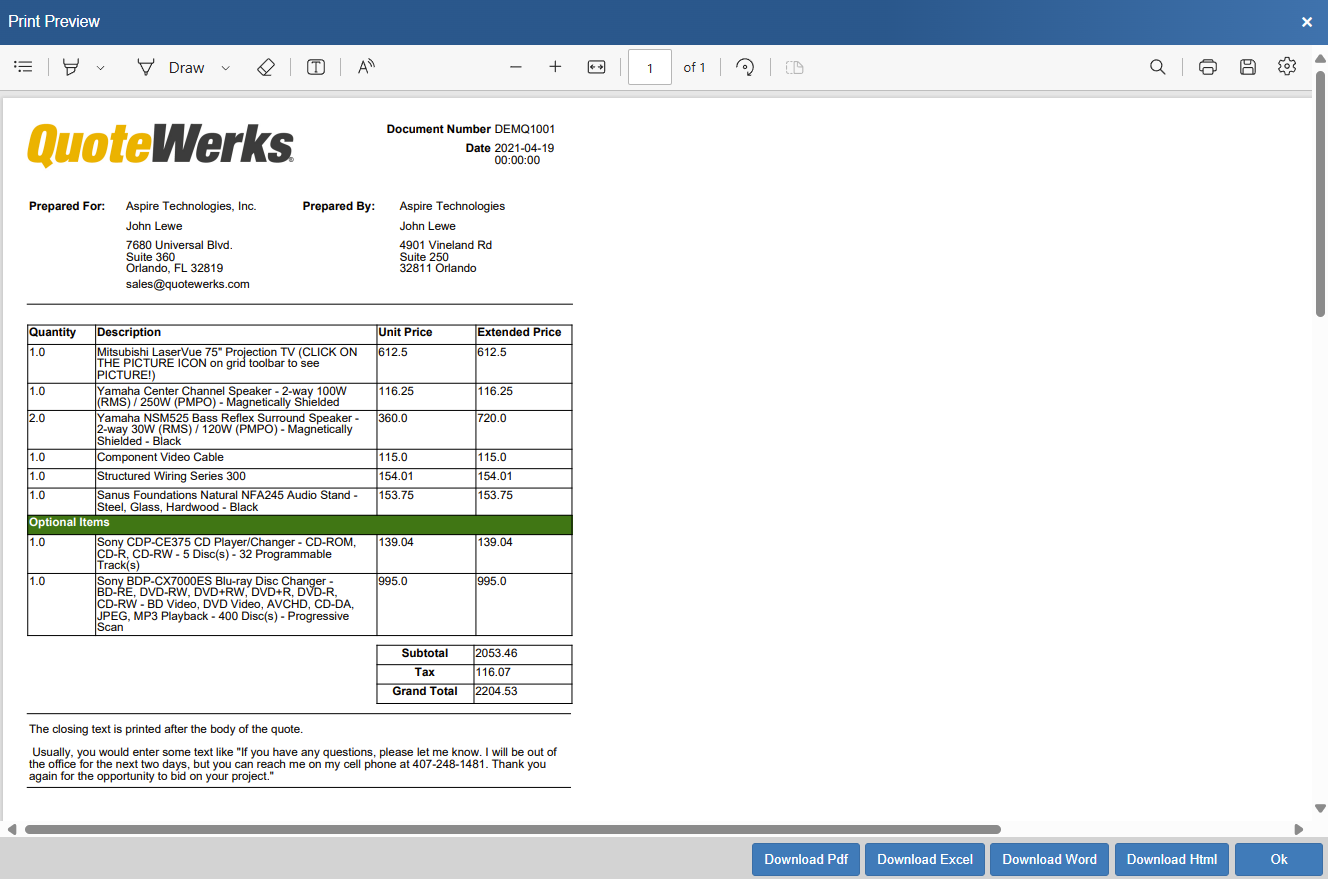
Task: Click the Add text tool icon
Action: coord(316,67)
